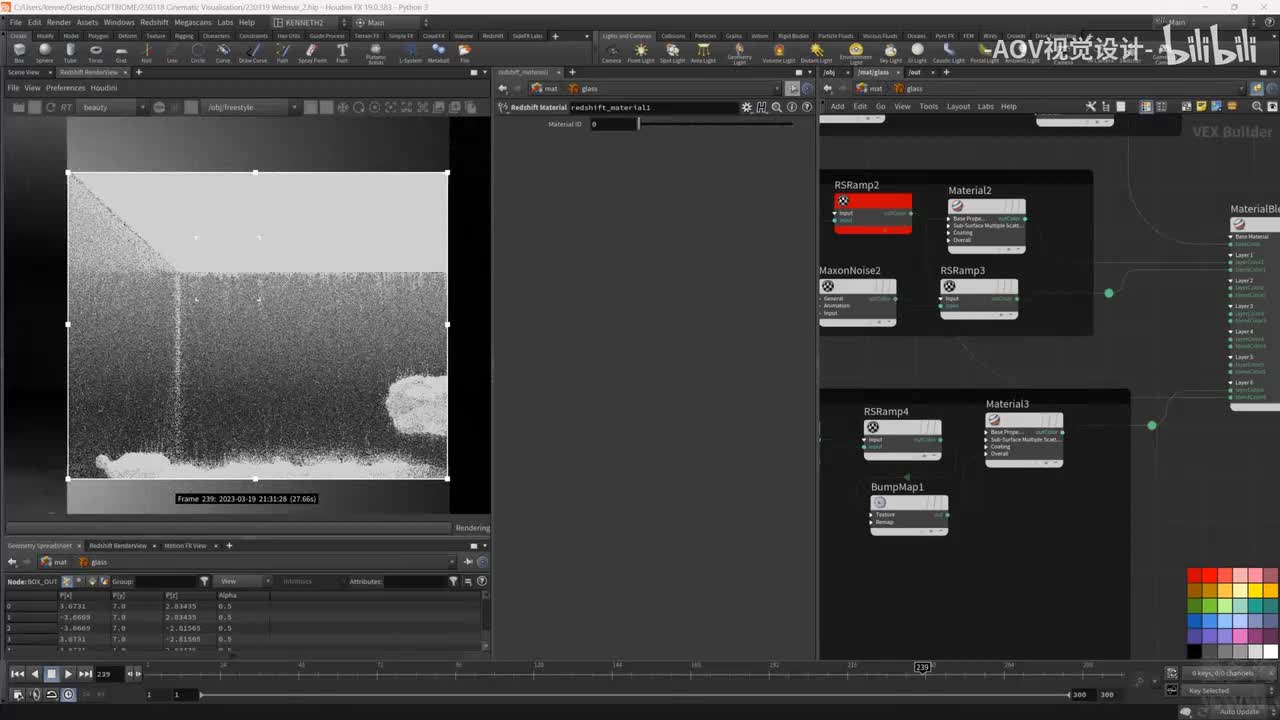Click Preferences in RenderView menu
Image resolution: width=1280 pixels, height=720 pixels.
(66, 88)
